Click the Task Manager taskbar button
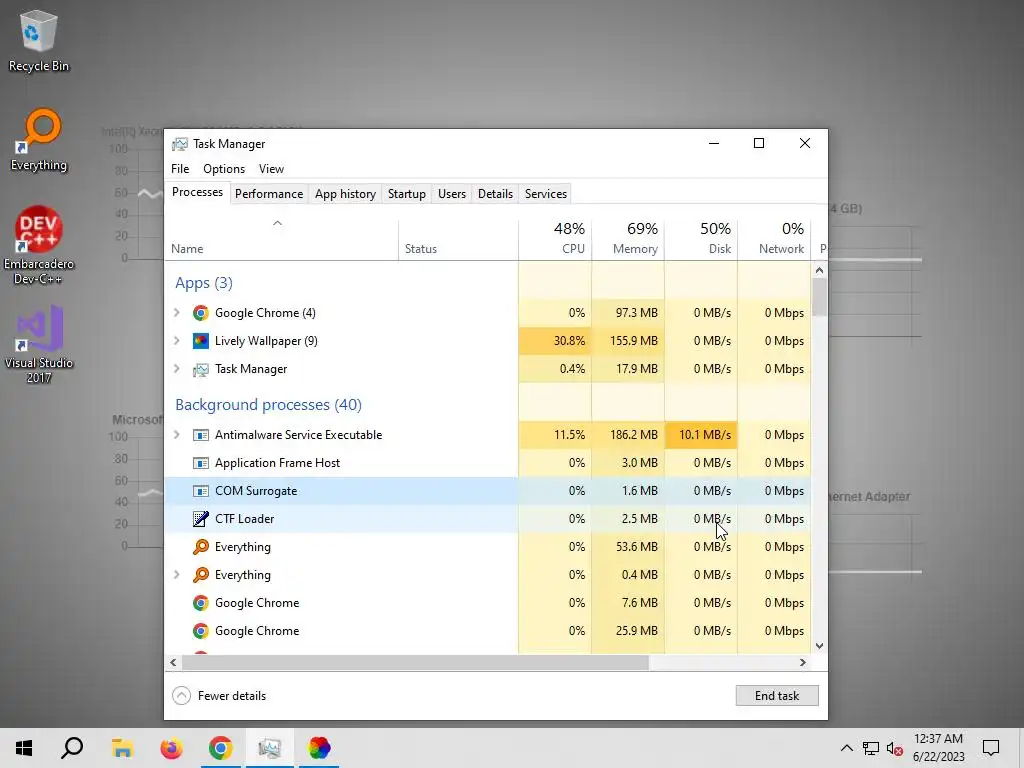This screenshot has height=768, width=1024. (270, 748)
